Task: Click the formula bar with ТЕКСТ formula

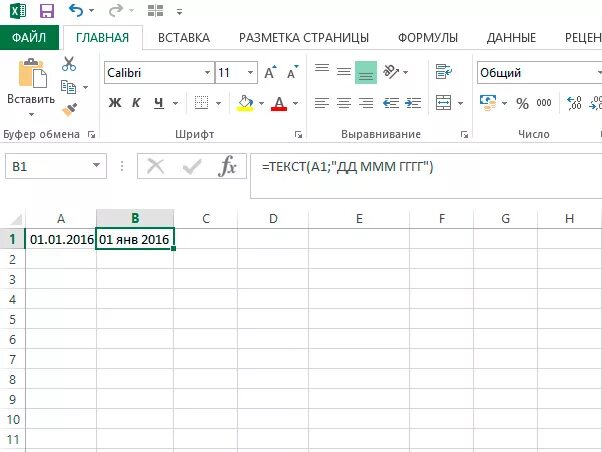Action: (x=426, y=176)
